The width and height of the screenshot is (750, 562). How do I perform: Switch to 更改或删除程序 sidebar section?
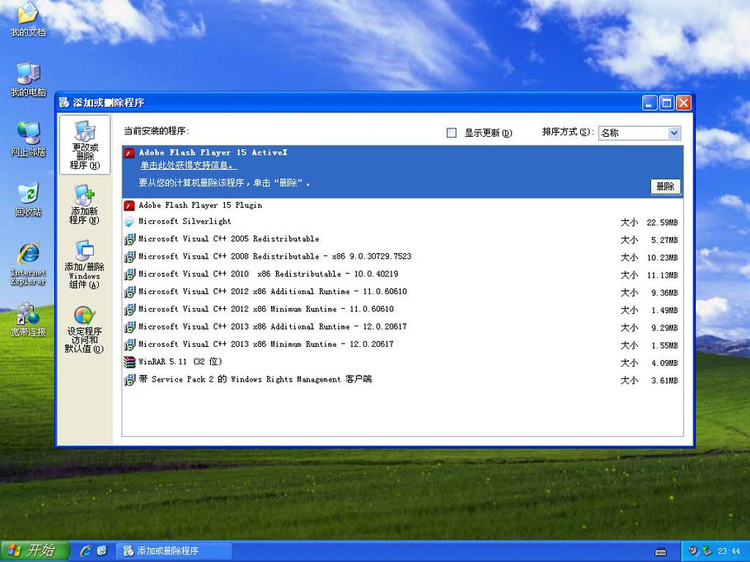coord(85,144)
